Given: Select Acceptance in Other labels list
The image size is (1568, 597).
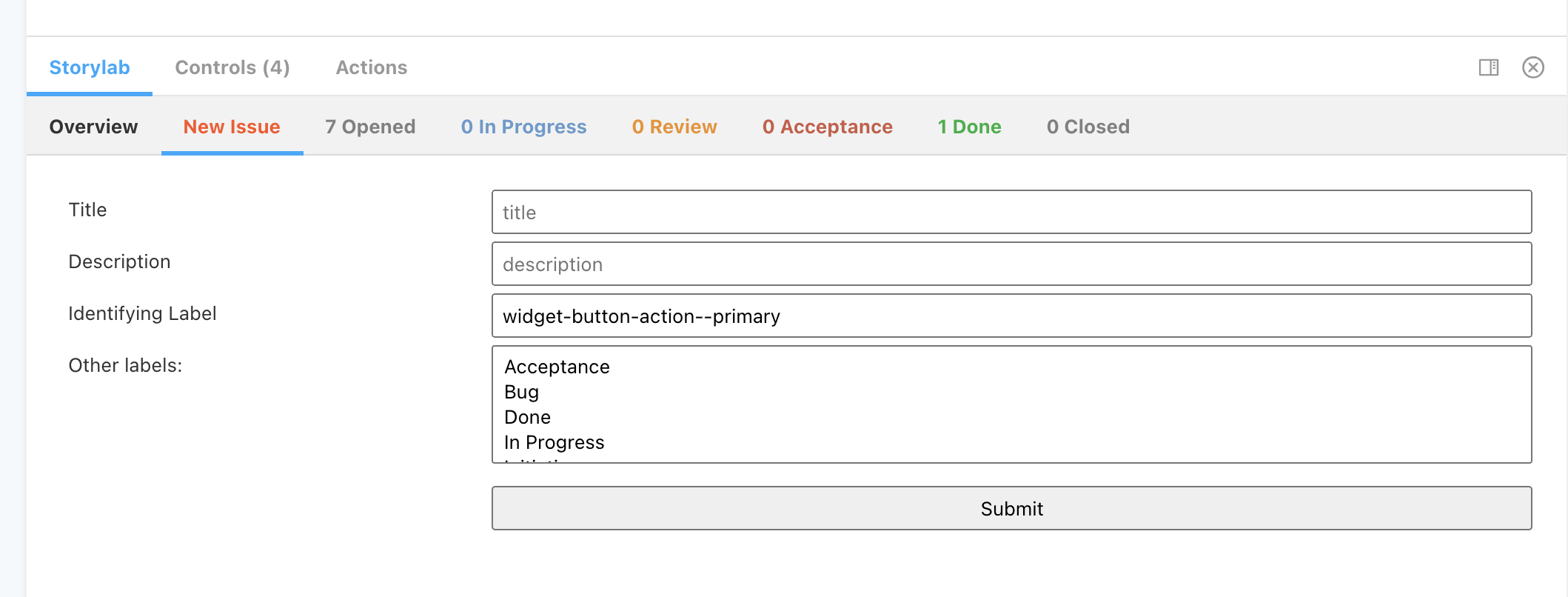Looking at the screenshot, I should coord(557,367).
